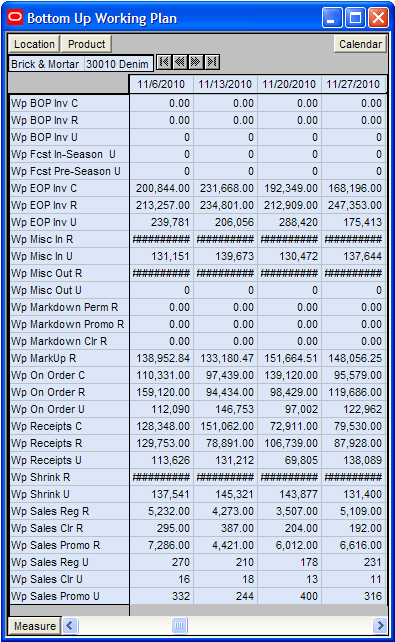Click the horizontal scrollbar thumb

pos(179,626)
